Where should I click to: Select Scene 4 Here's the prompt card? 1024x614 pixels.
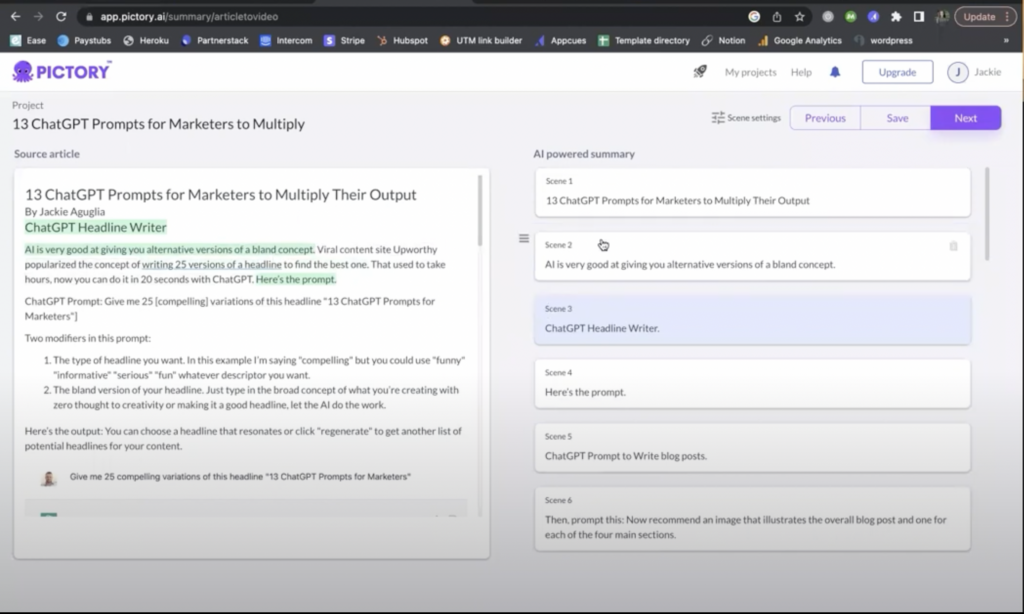tap(752, 384)
